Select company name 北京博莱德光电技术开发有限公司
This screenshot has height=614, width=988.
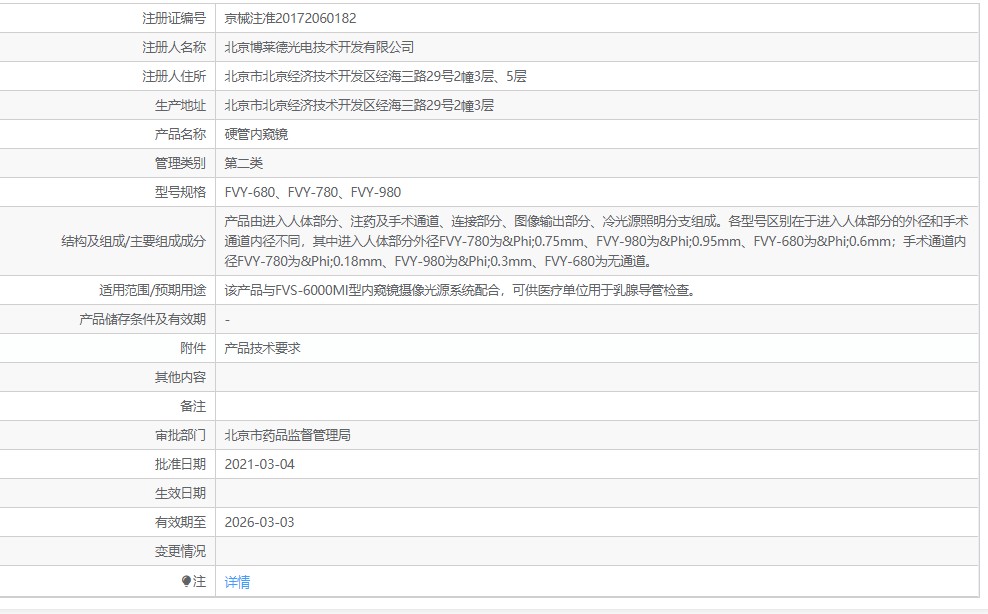[319, 47]
